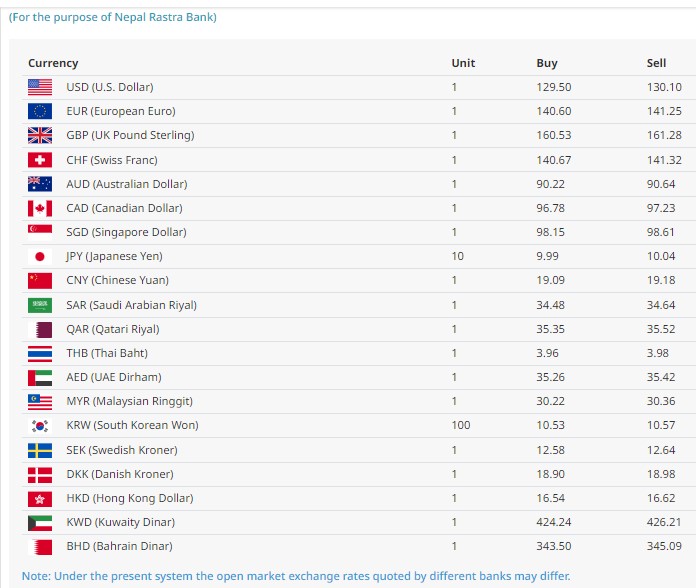The width and height of the screenshot is (696, 588).
Task: Click the Buy column header
Action: tap(547, 63)
